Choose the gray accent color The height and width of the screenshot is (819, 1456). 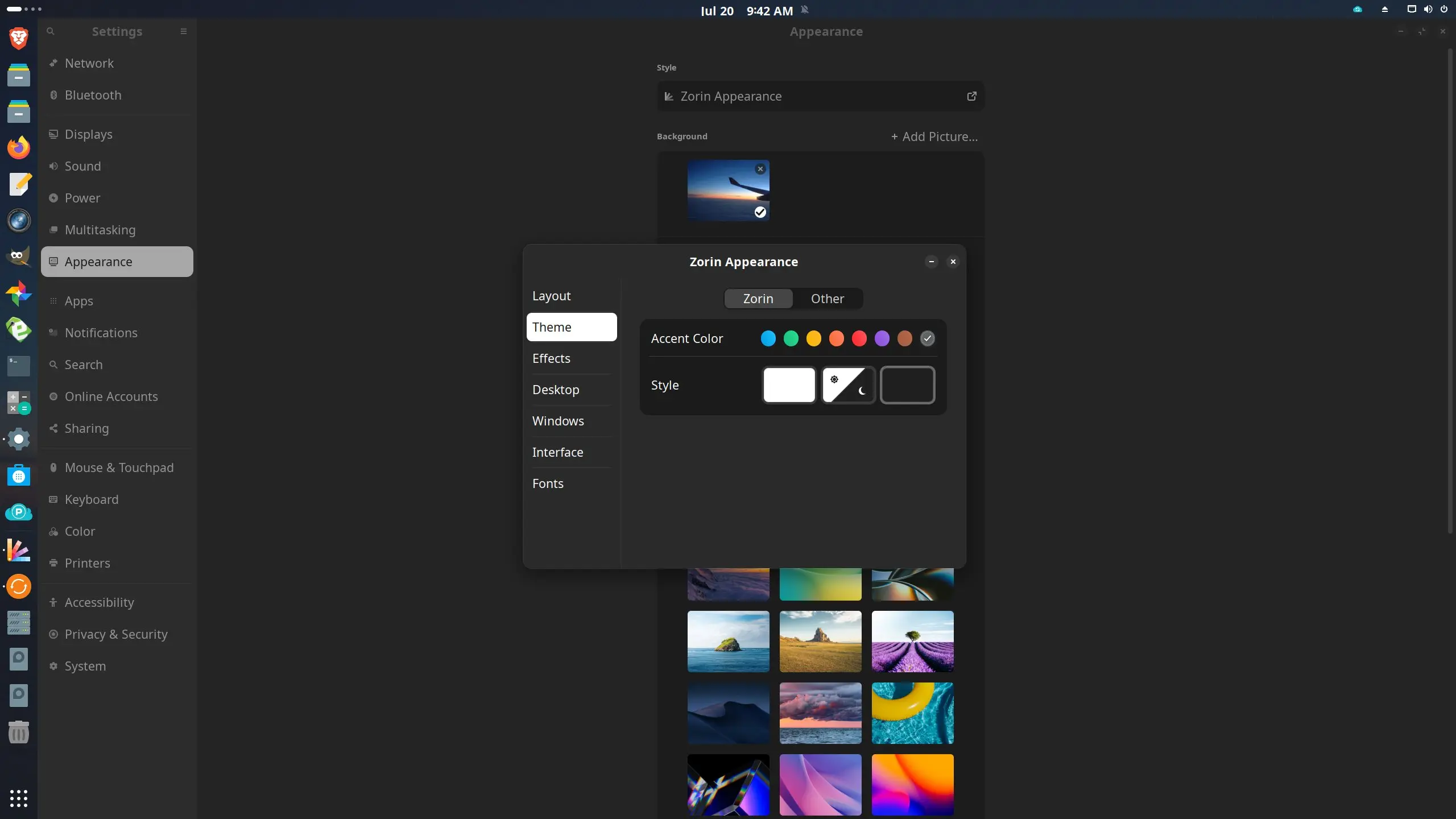click(x=927, y=338)
